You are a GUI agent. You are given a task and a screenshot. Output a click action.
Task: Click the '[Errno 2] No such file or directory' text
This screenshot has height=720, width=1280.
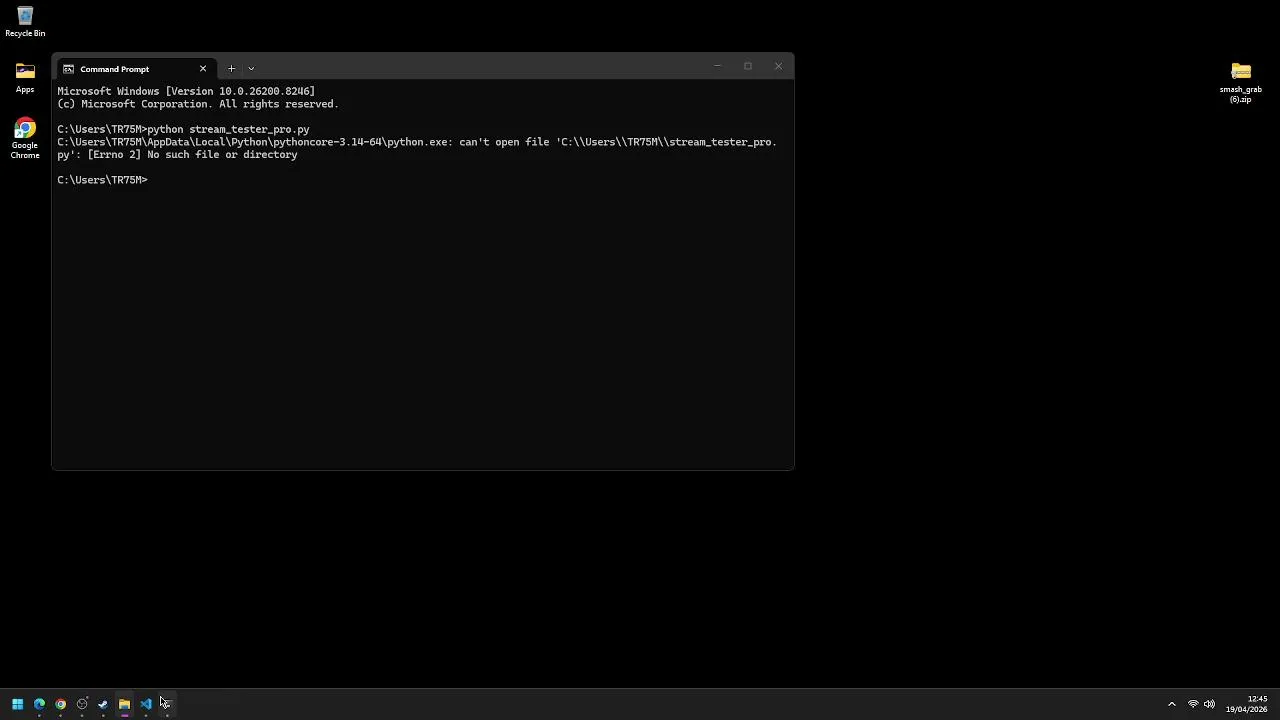tap(192, 155)
